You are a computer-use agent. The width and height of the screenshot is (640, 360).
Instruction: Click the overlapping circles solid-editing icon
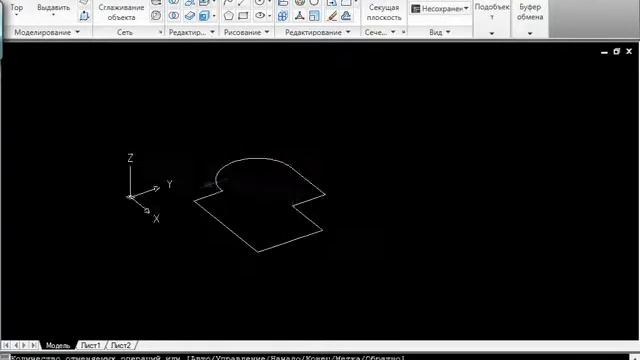pyautogui.click(x=174, y=16)
